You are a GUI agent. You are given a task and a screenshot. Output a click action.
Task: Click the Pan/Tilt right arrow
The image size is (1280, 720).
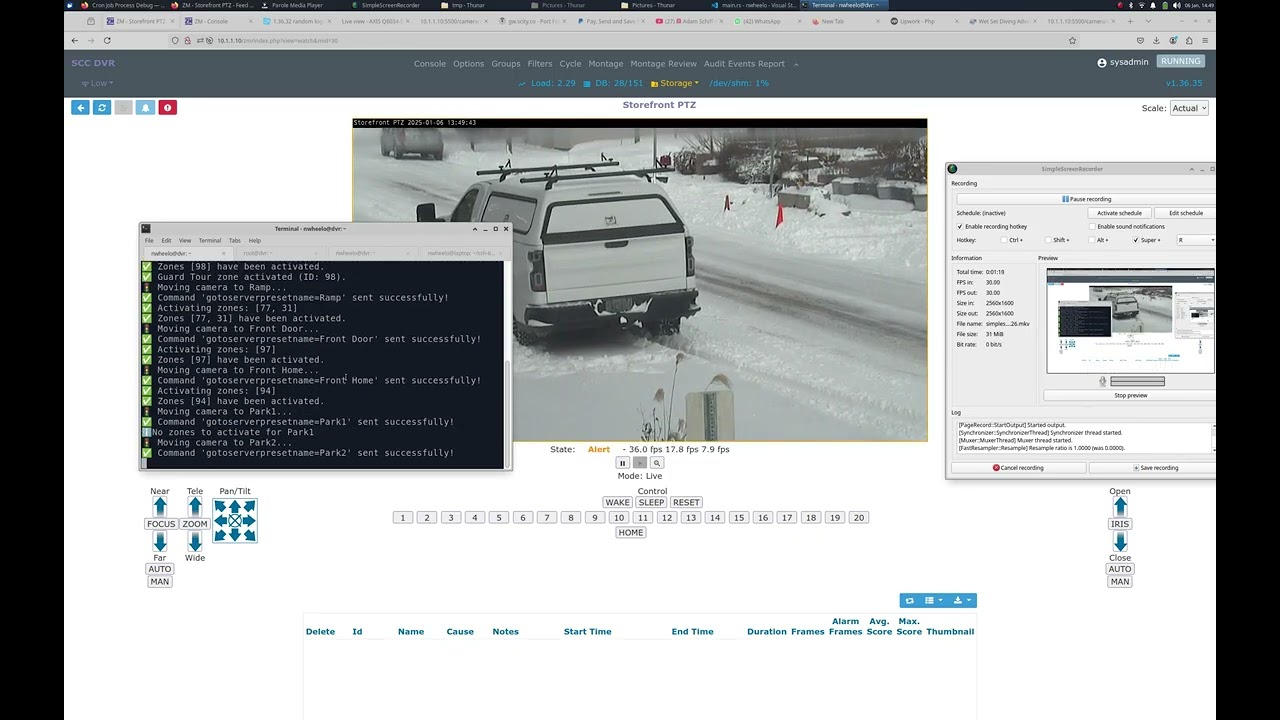pos(250,521)
